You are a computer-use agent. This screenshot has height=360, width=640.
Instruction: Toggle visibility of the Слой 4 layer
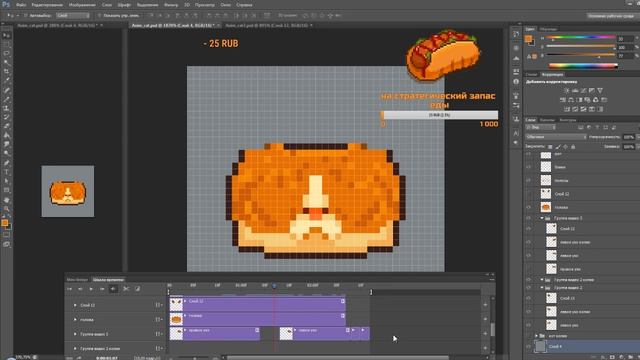[x=529, y=347]
